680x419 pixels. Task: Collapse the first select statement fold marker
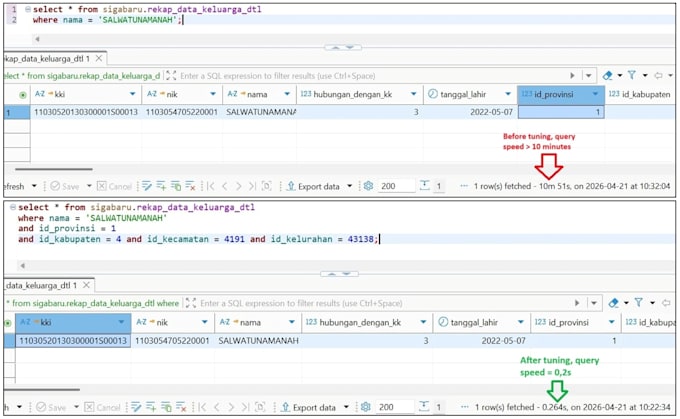[28, 9]
